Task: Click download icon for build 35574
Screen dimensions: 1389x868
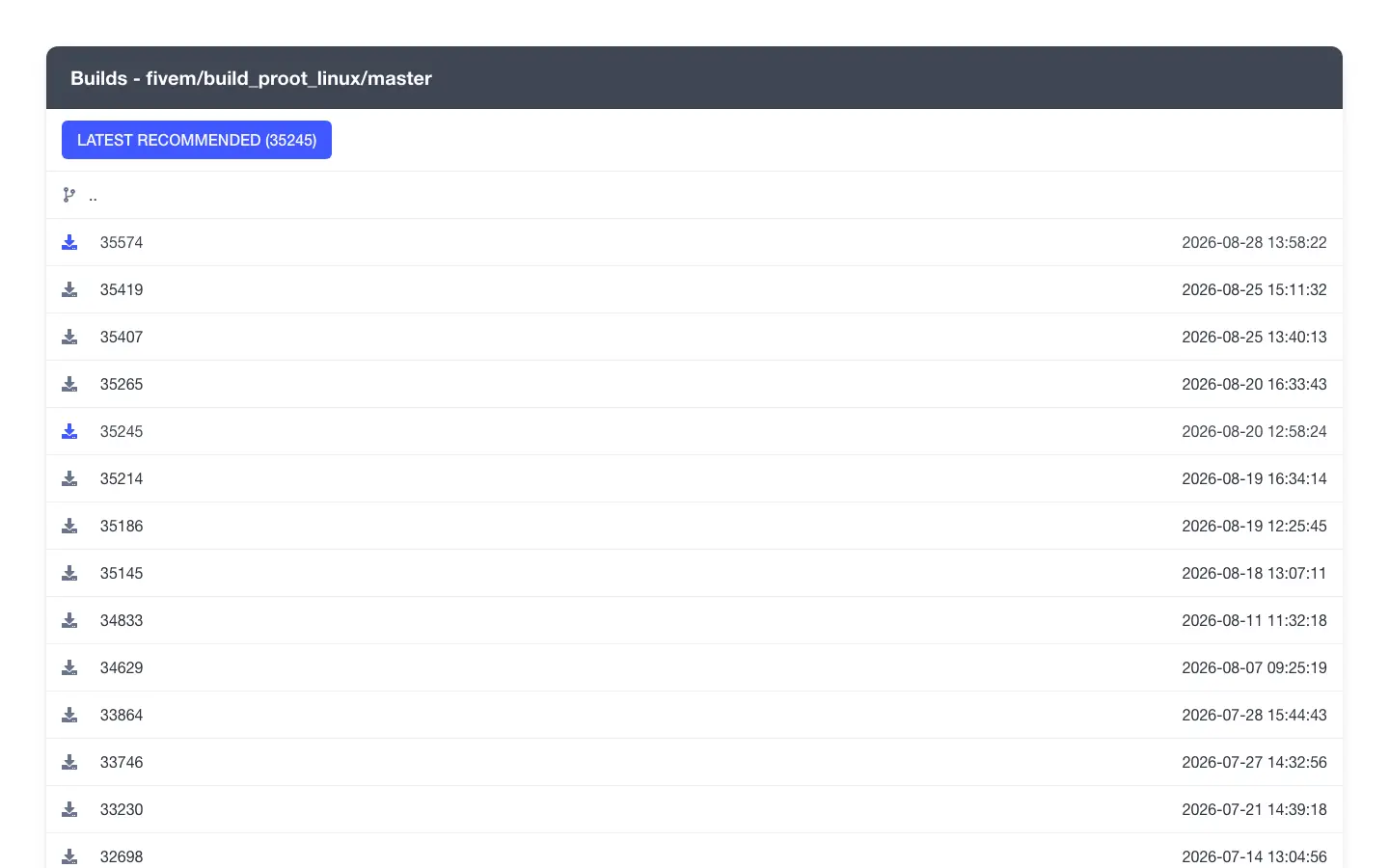Action: (69, 242)
